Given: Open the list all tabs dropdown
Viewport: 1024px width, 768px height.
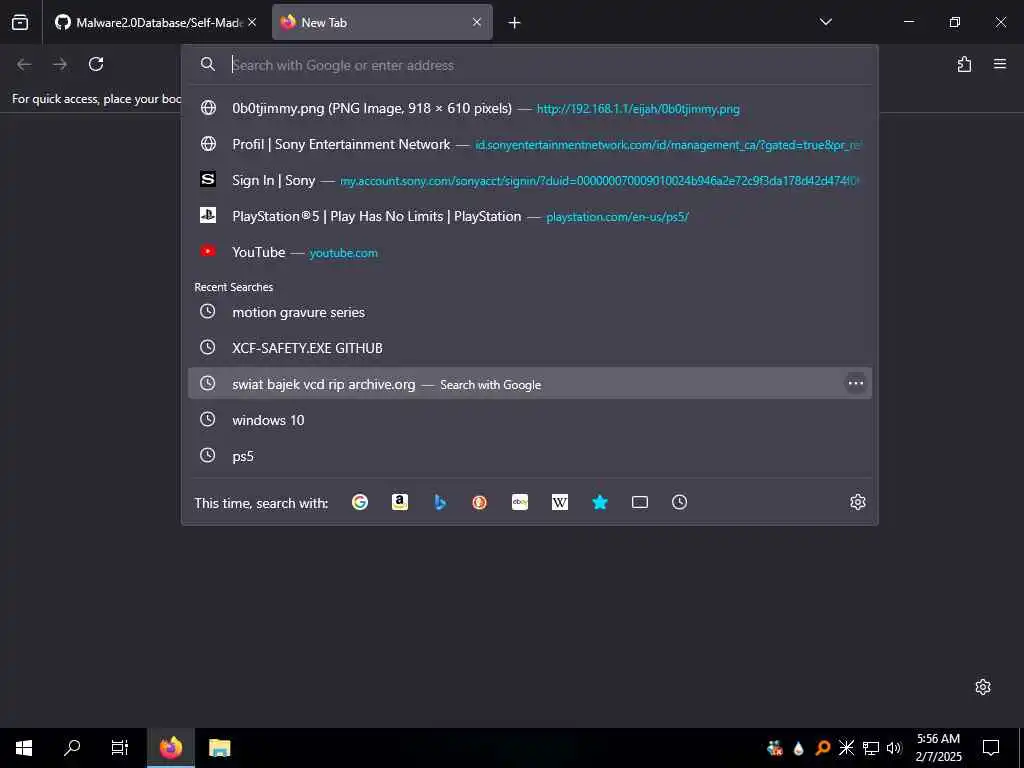Looking at the screenshot, I should tap(825, 22).
